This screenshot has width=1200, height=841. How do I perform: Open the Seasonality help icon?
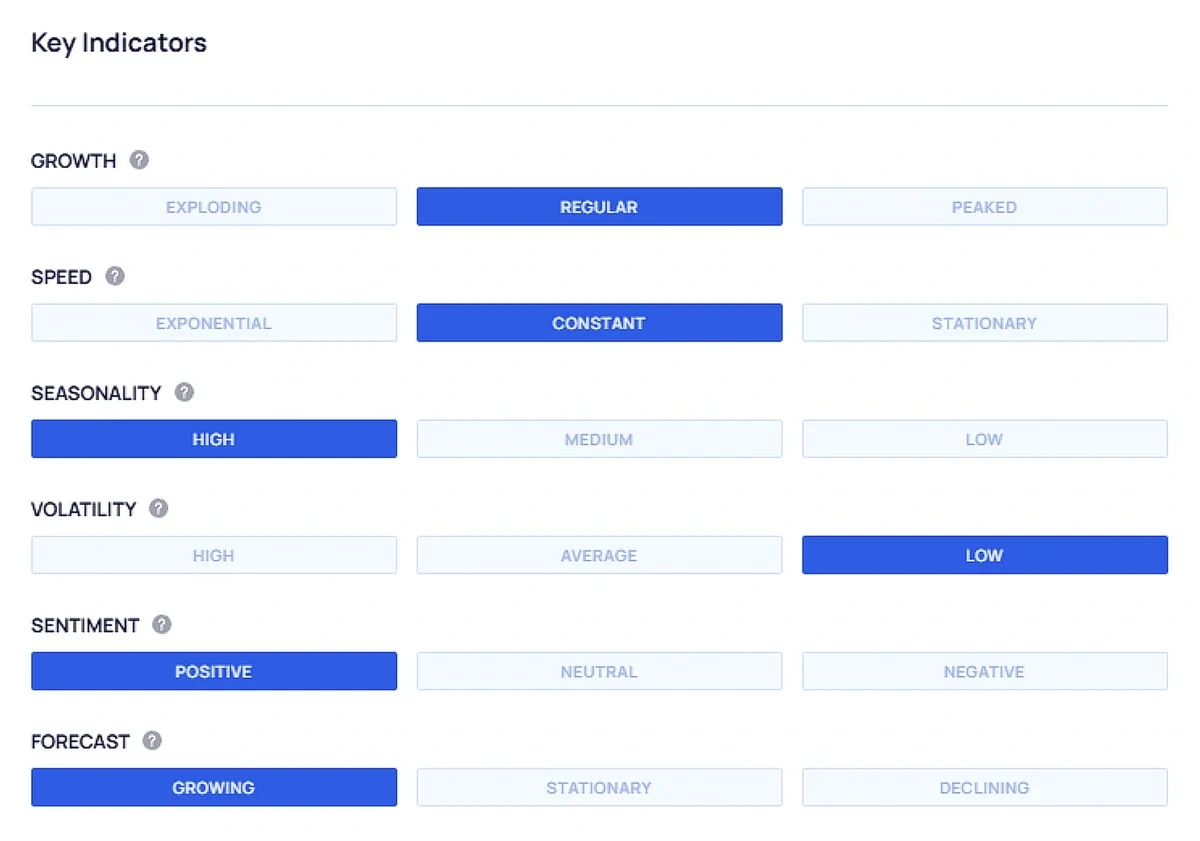pyautogui.click(x=184, y=392)
